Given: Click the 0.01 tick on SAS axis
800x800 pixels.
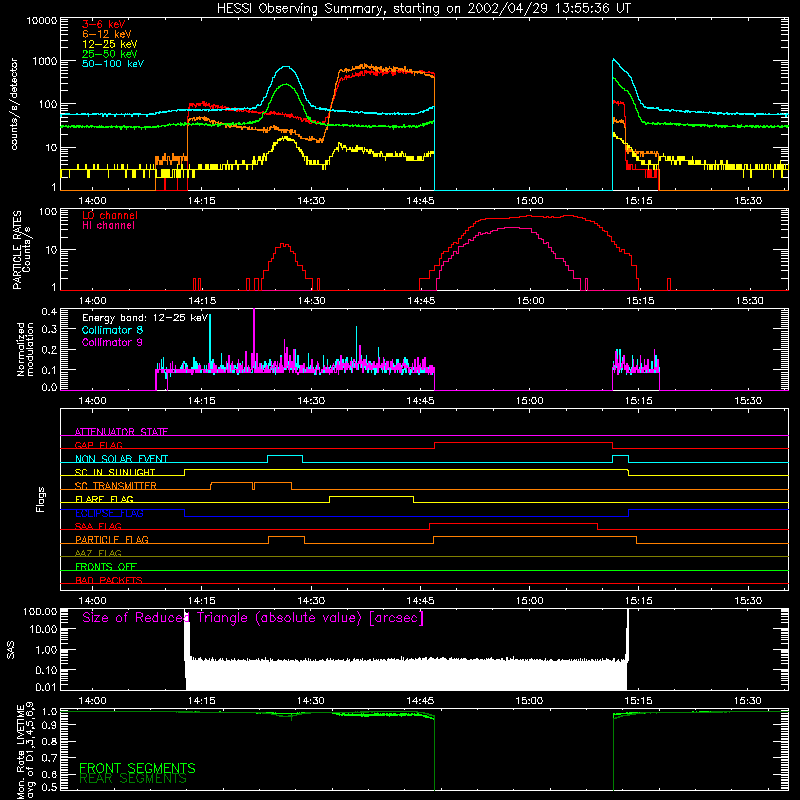Looking at the screenshot, I should [46, 687].
